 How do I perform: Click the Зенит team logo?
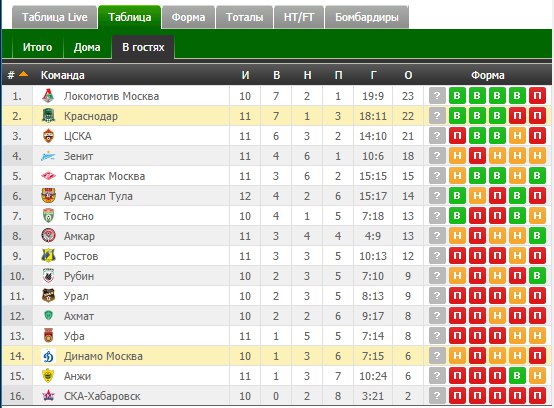point(48,156)
